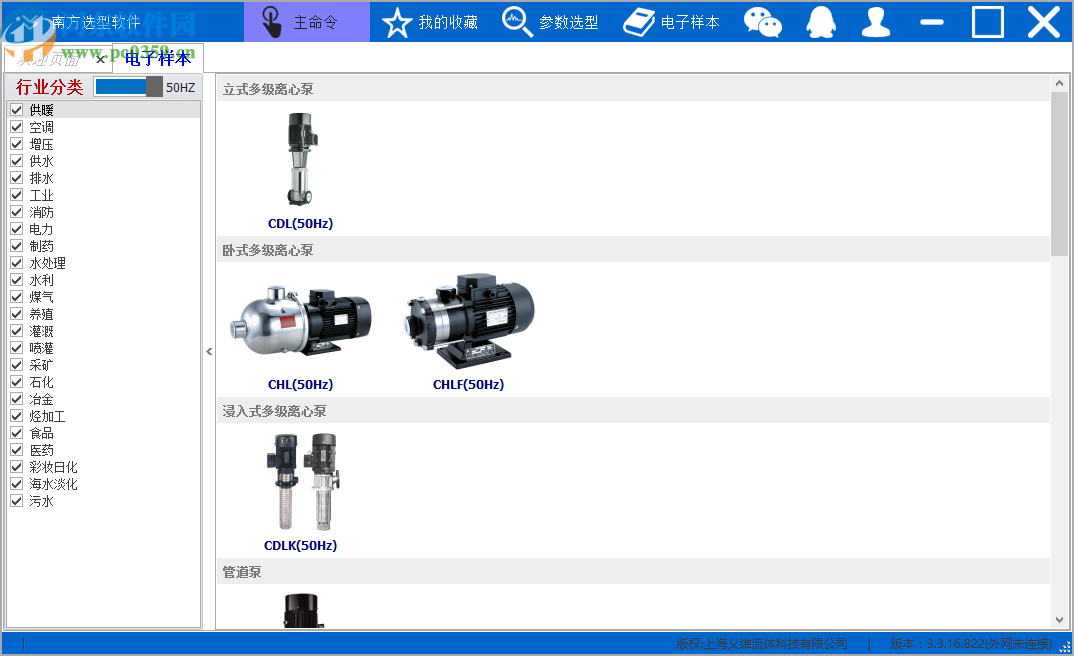This screenshot has width=1074, height=656.
Task: Uncheck the 工业 checkbox
Action: tap(17, 194)
